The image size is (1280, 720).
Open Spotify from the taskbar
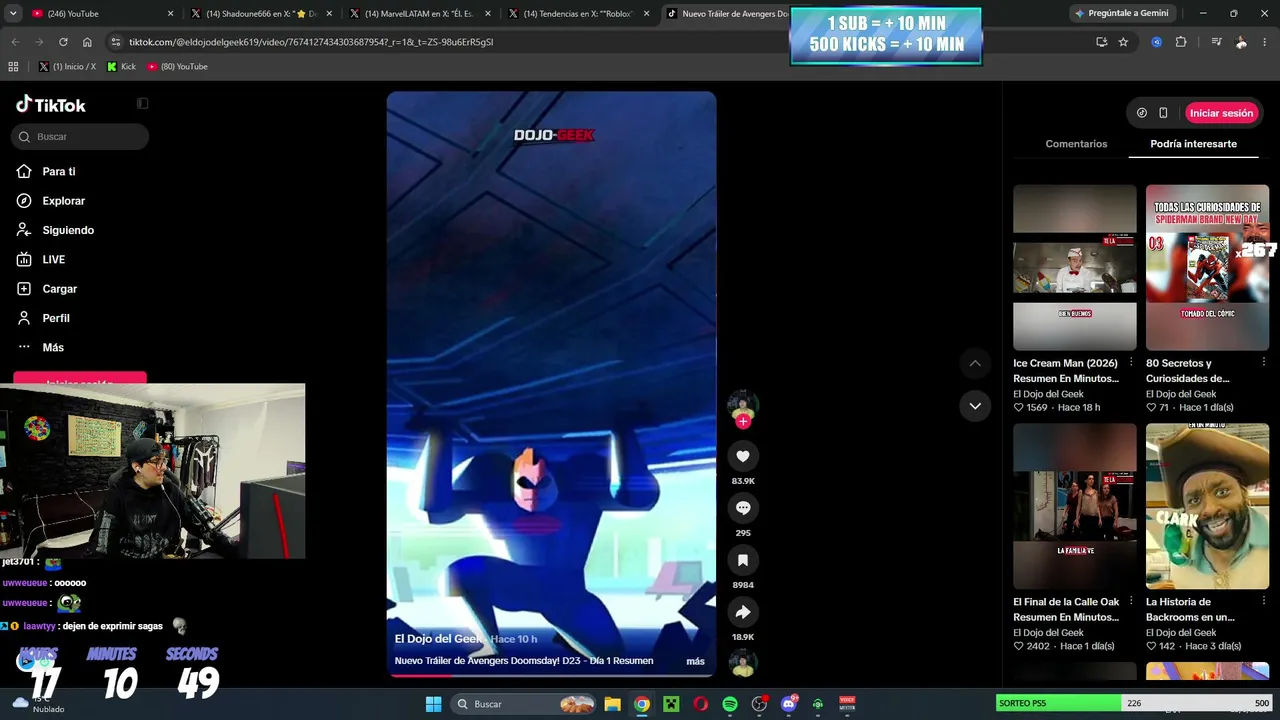point(730,704)
